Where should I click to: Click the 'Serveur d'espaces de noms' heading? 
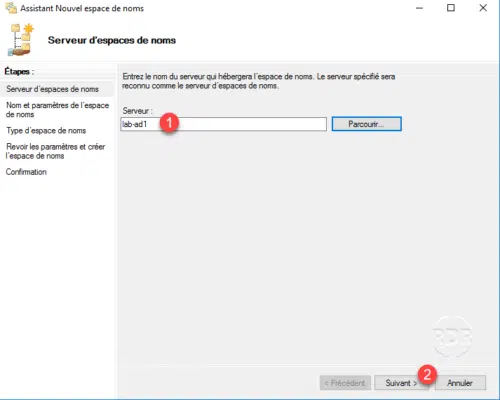[x=112, y=40]
